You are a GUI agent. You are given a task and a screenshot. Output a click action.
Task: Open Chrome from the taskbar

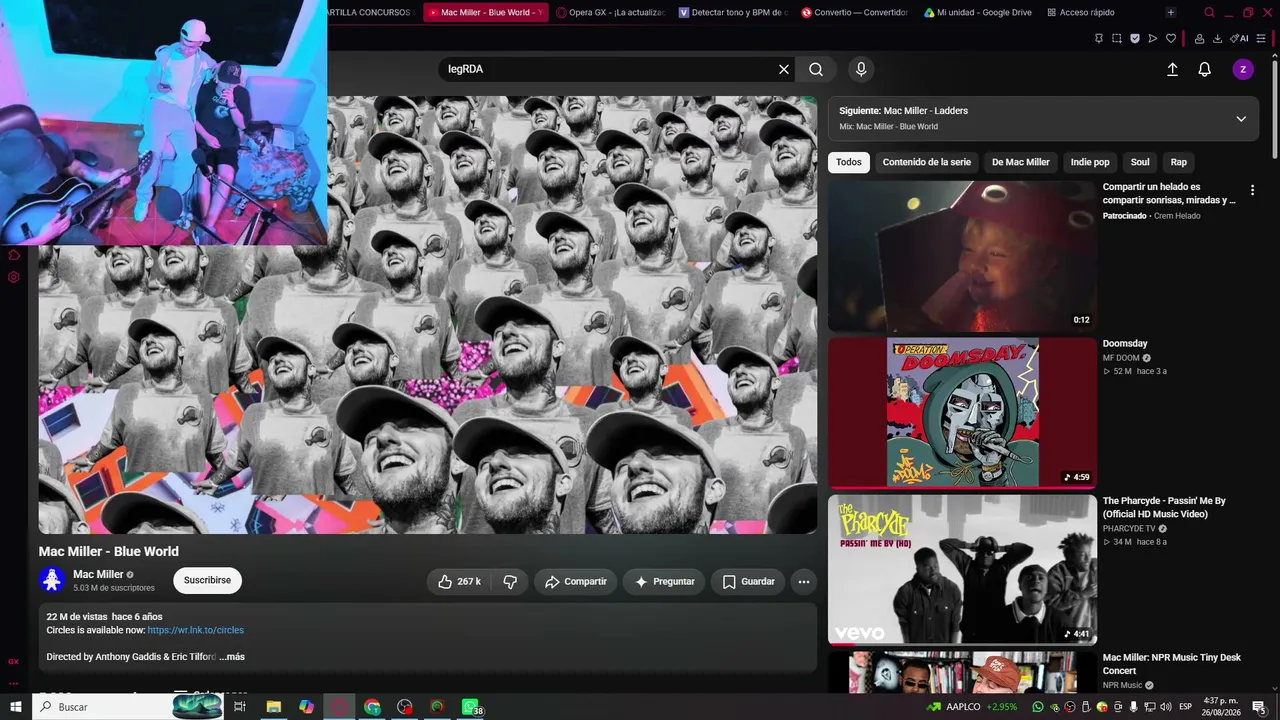tap(372, 707)
